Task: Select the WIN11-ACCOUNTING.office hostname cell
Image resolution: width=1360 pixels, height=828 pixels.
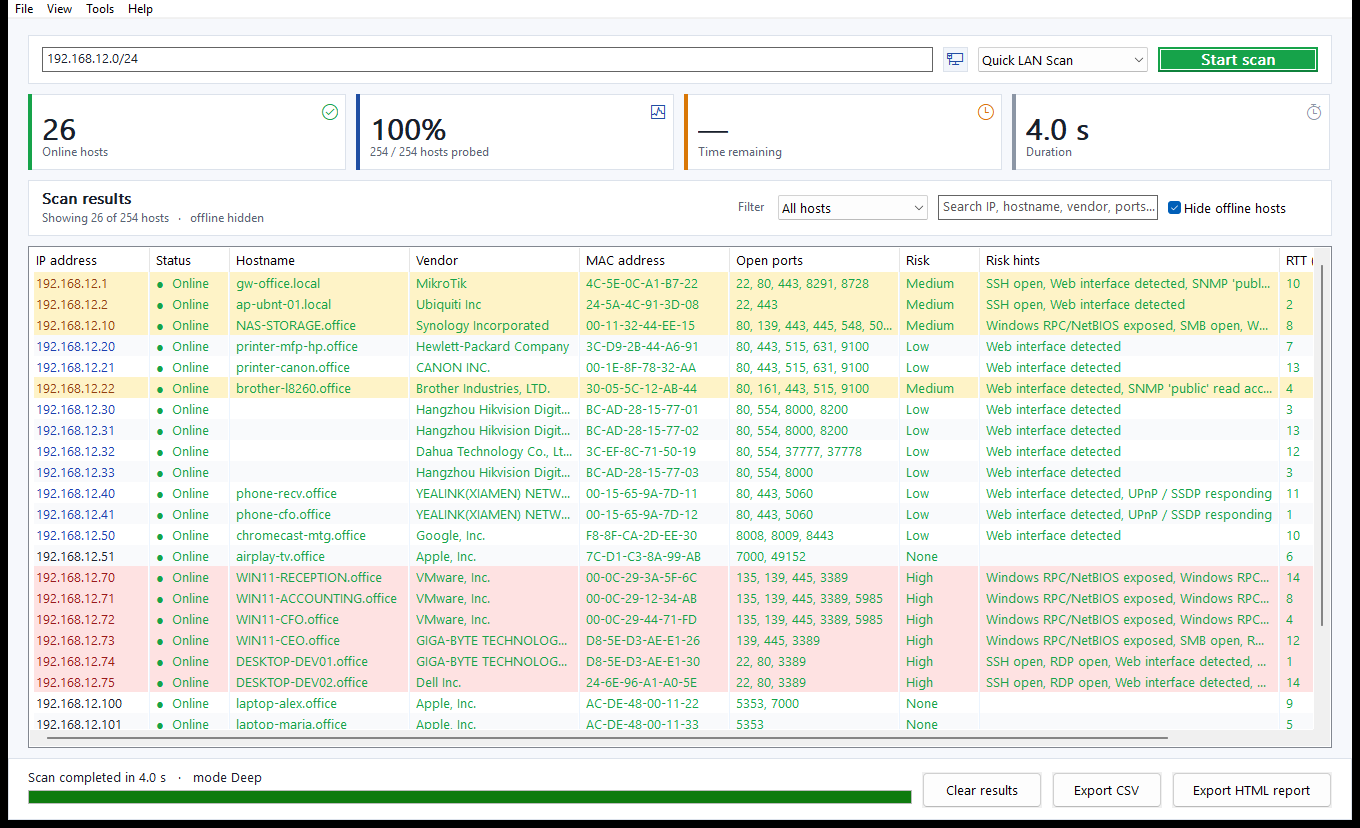Action: tap(319, 598)
